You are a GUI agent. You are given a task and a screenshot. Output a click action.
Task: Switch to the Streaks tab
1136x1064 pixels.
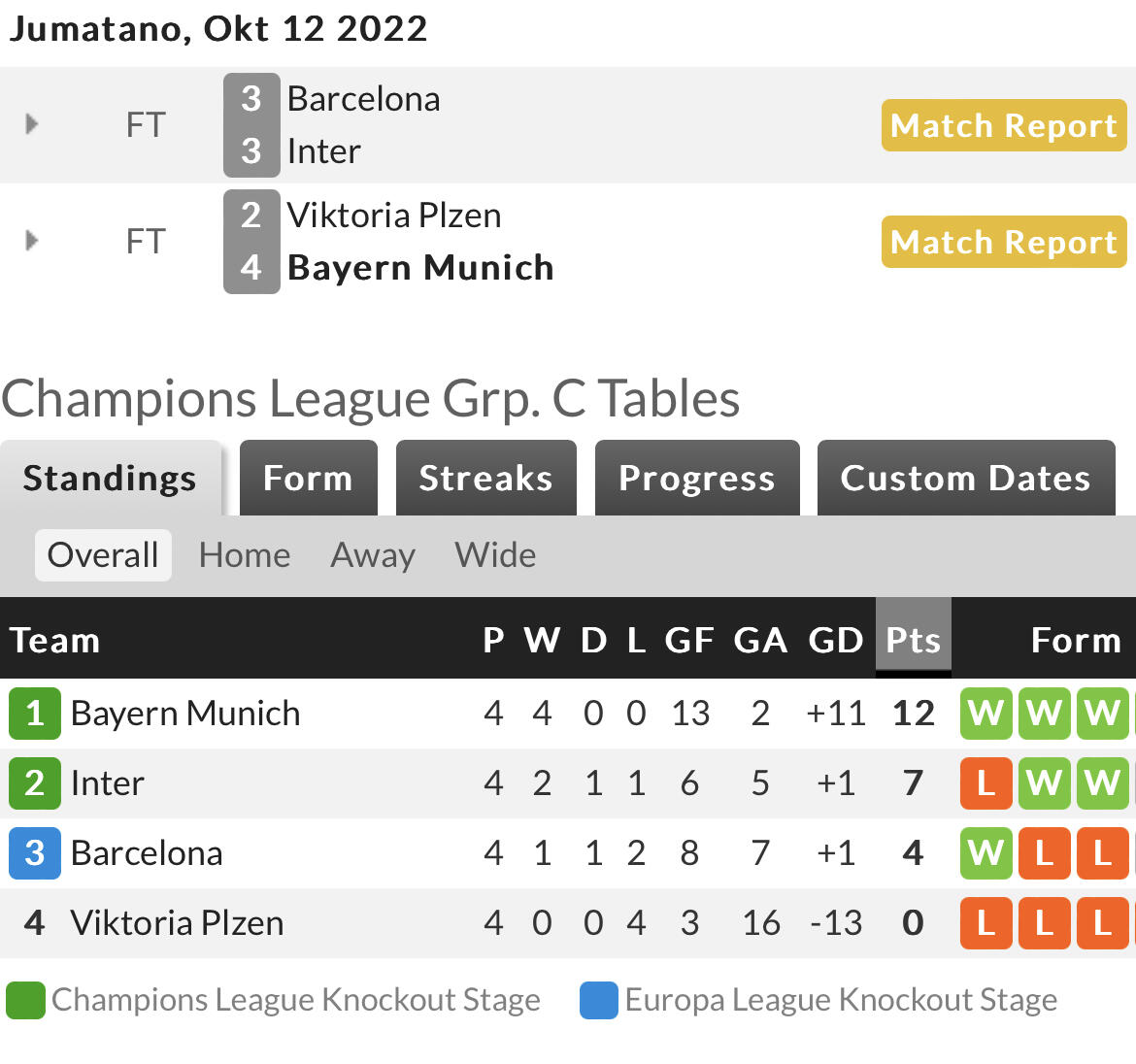tap(486, 478)
